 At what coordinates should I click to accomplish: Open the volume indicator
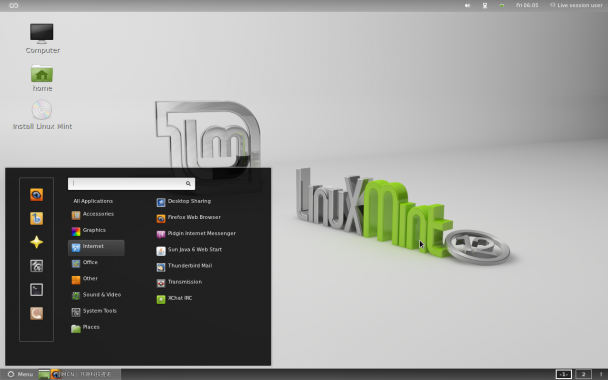pos(467,5)
